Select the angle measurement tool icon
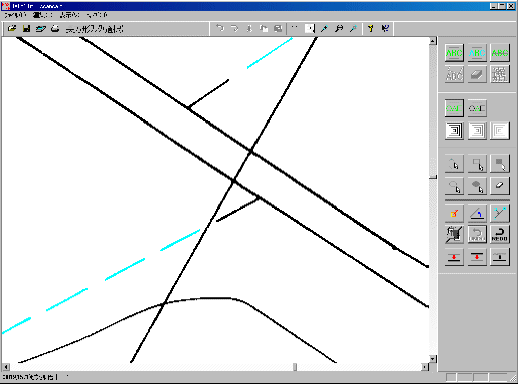 point(477,213)
